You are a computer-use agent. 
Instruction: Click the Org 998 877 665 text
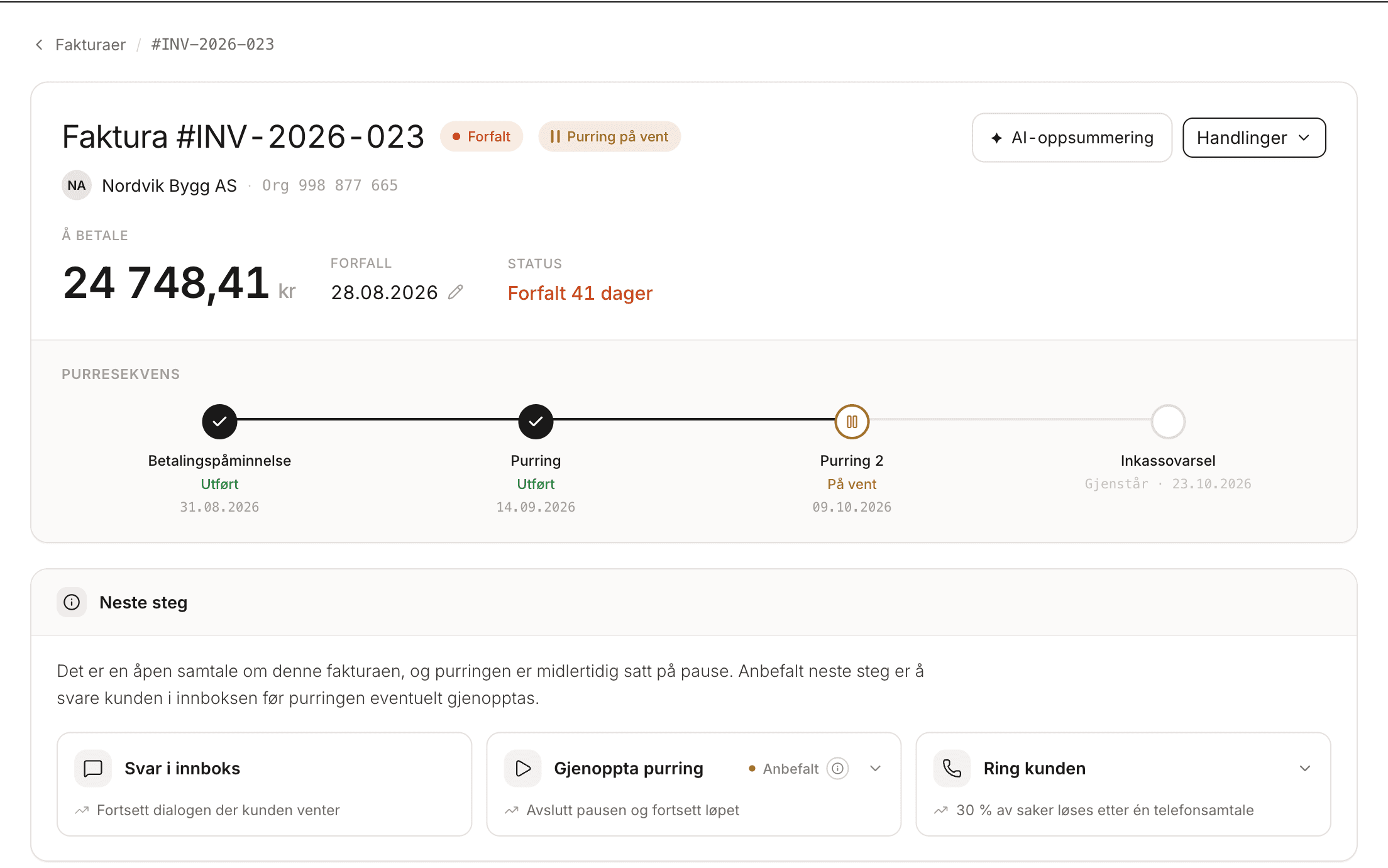(330, 185)
